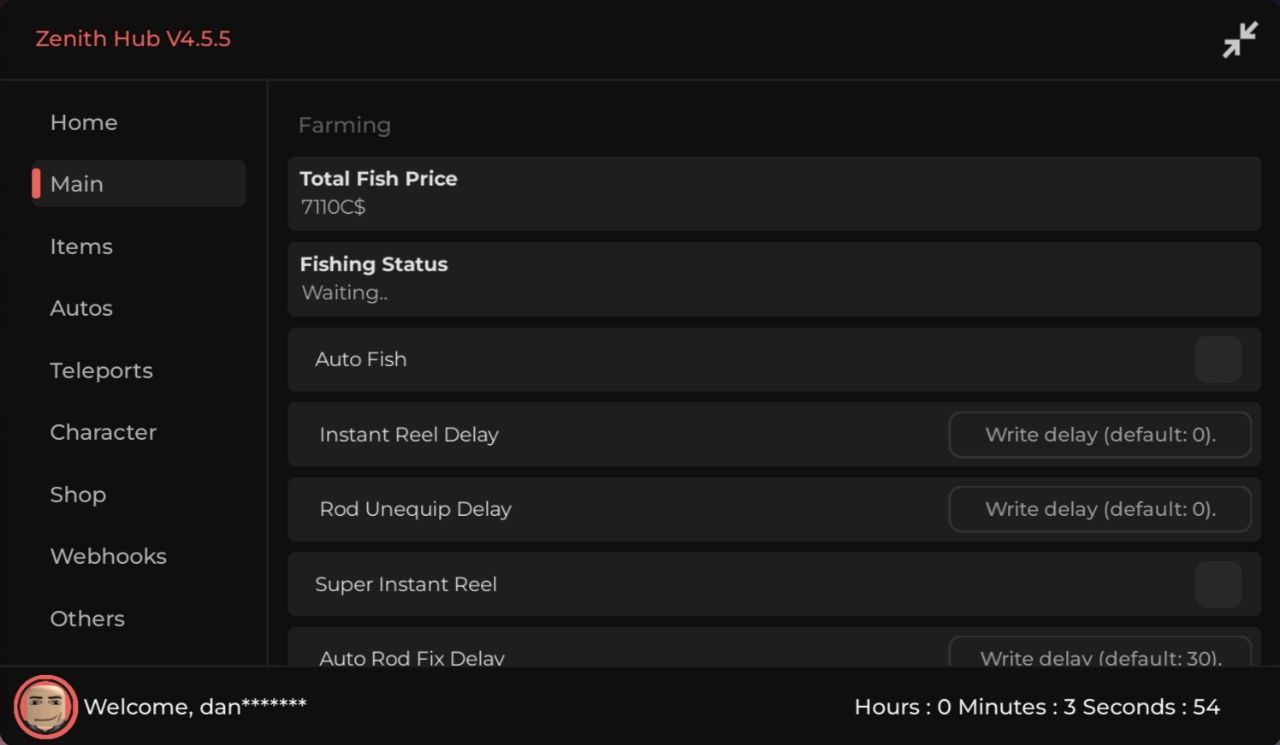
Task: Click the user avatar picture
Action: 46,707
